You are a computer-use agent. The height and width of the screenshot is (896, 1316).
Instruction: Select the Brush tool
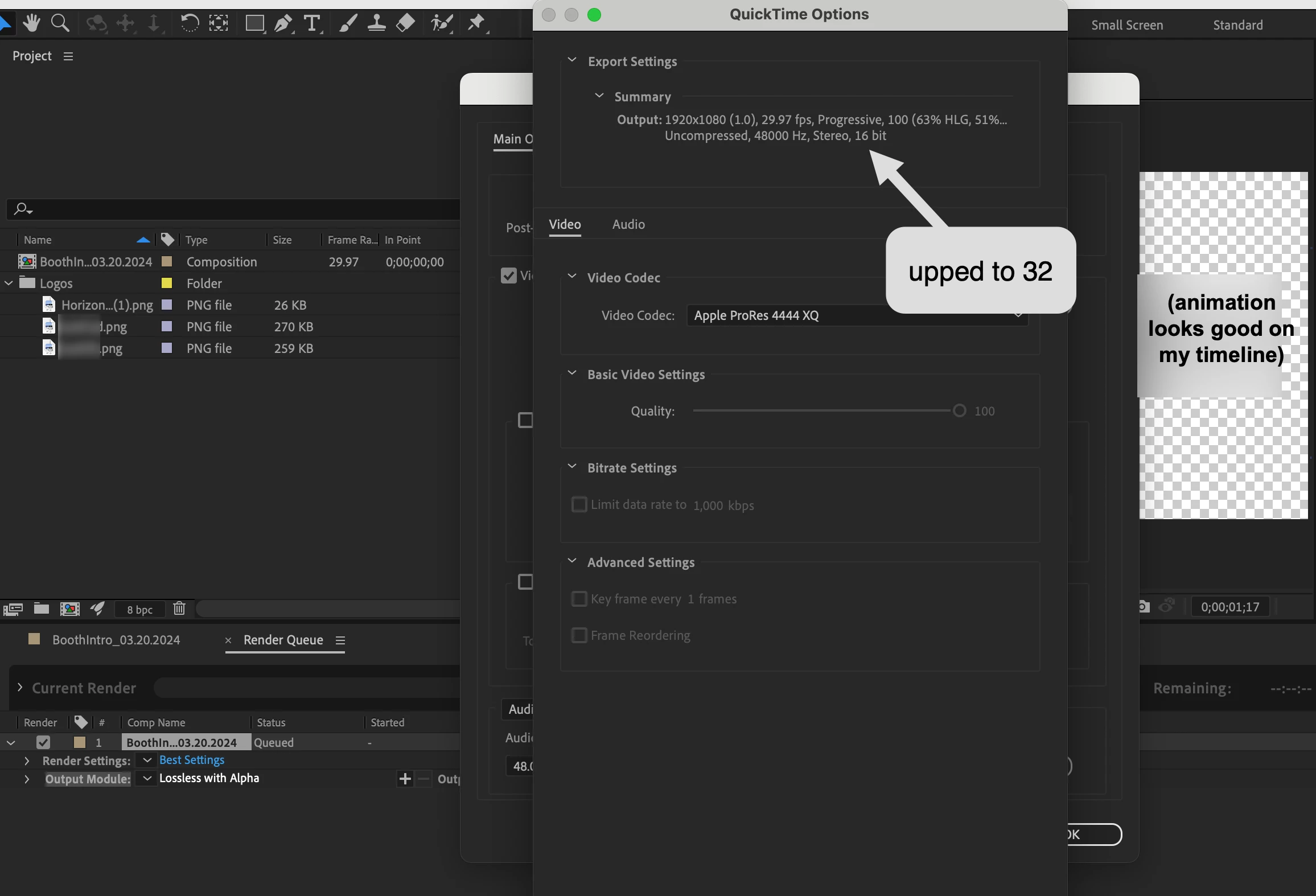348,23
